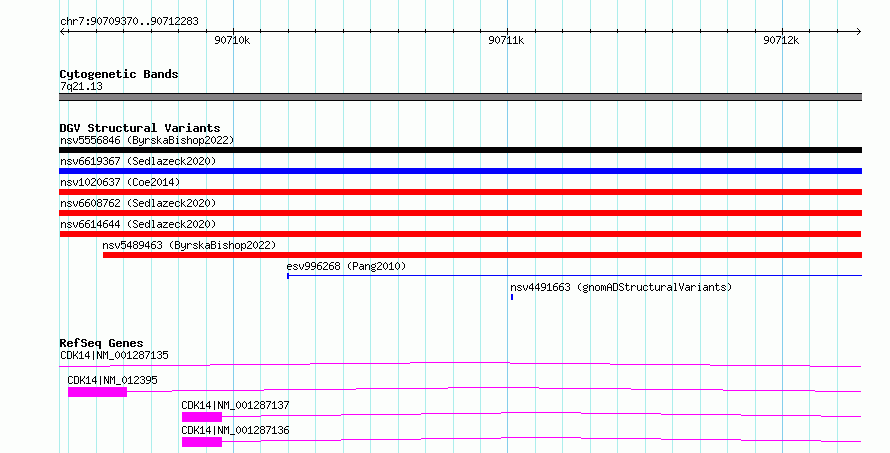
Task: Click the 90712k ruler tick label
Action: click(x=781, y=40)
